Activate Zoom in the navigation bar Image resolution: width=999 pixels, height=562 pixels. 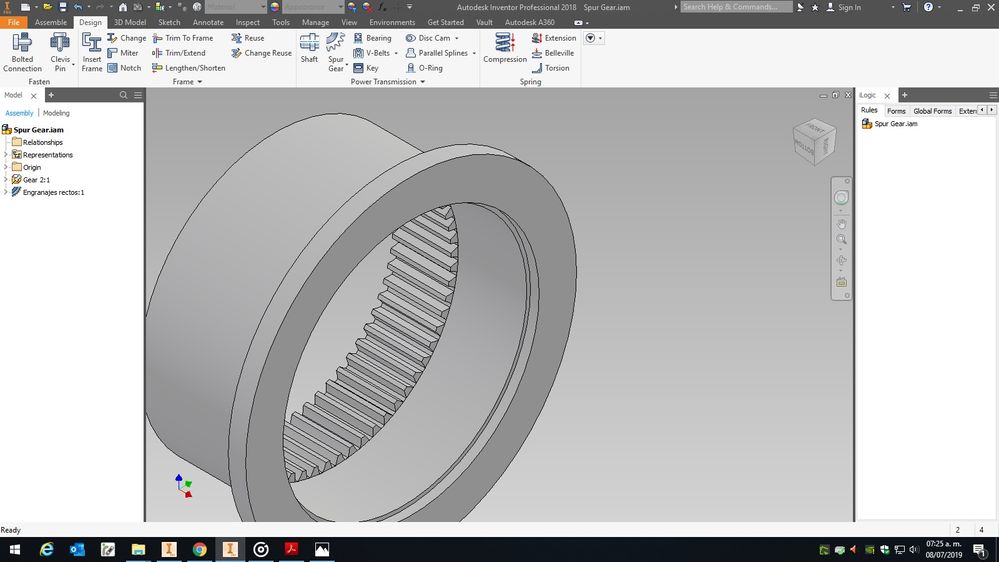tap(841, 240)
